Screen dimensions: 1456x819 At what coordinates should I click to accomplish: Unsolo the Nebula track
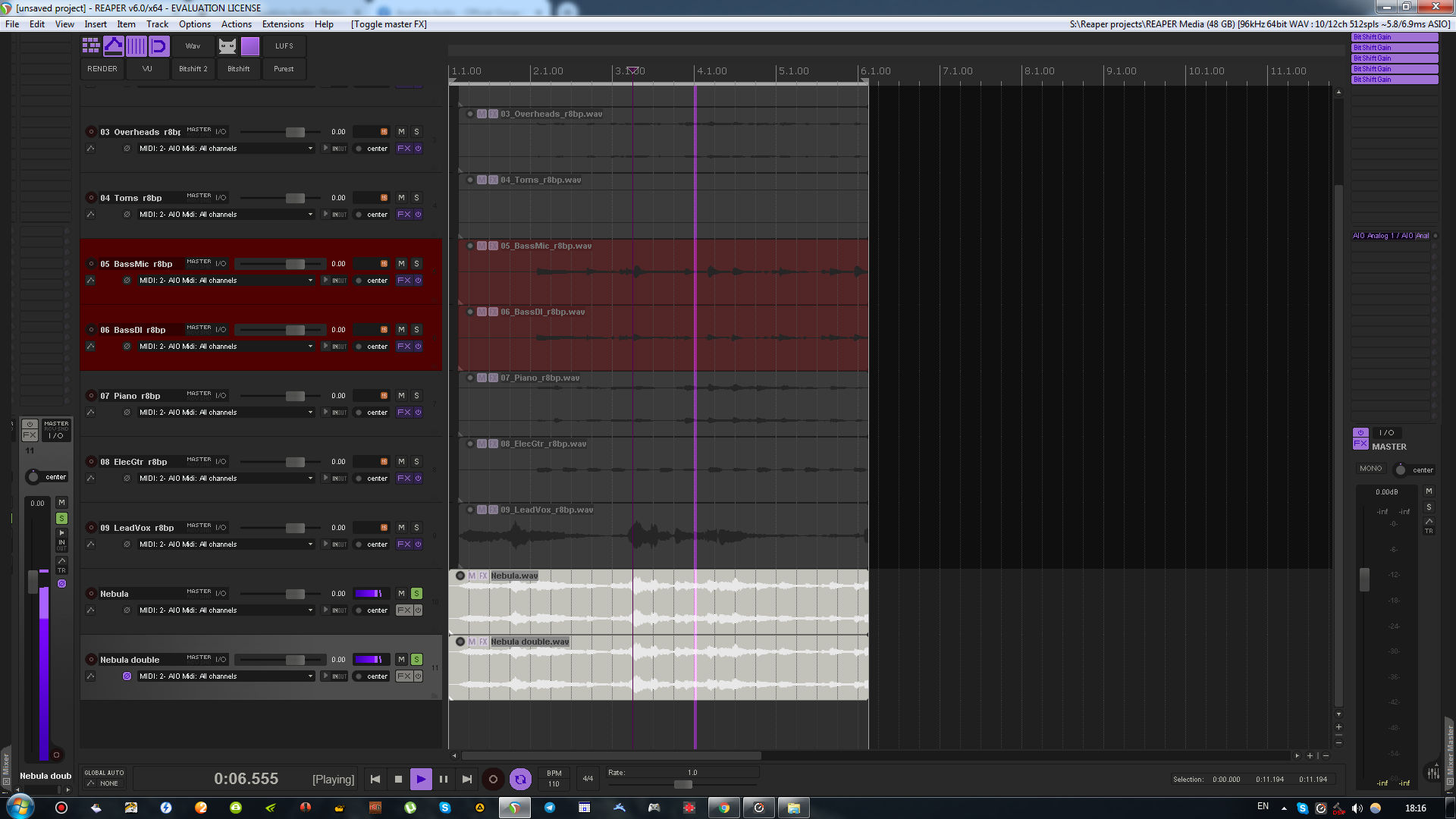[x=416, y=594]
